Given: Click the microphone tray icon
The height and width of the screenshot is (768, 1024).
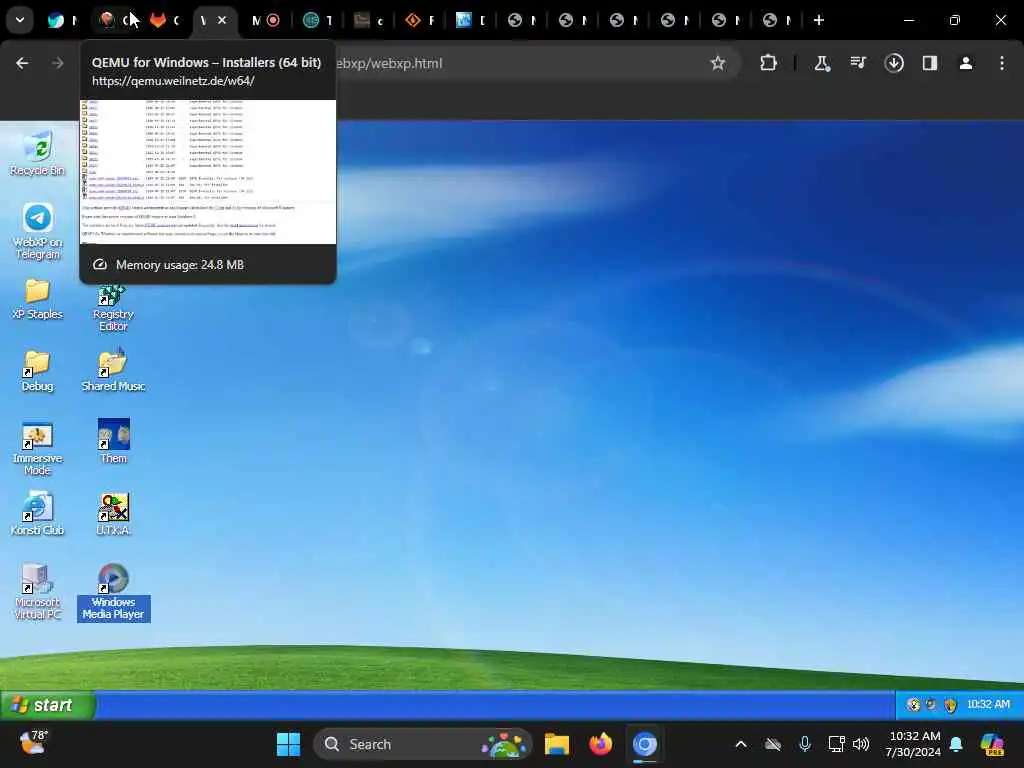Looking at the screenshot, I should pyautogui.click(x=805, y=744).
